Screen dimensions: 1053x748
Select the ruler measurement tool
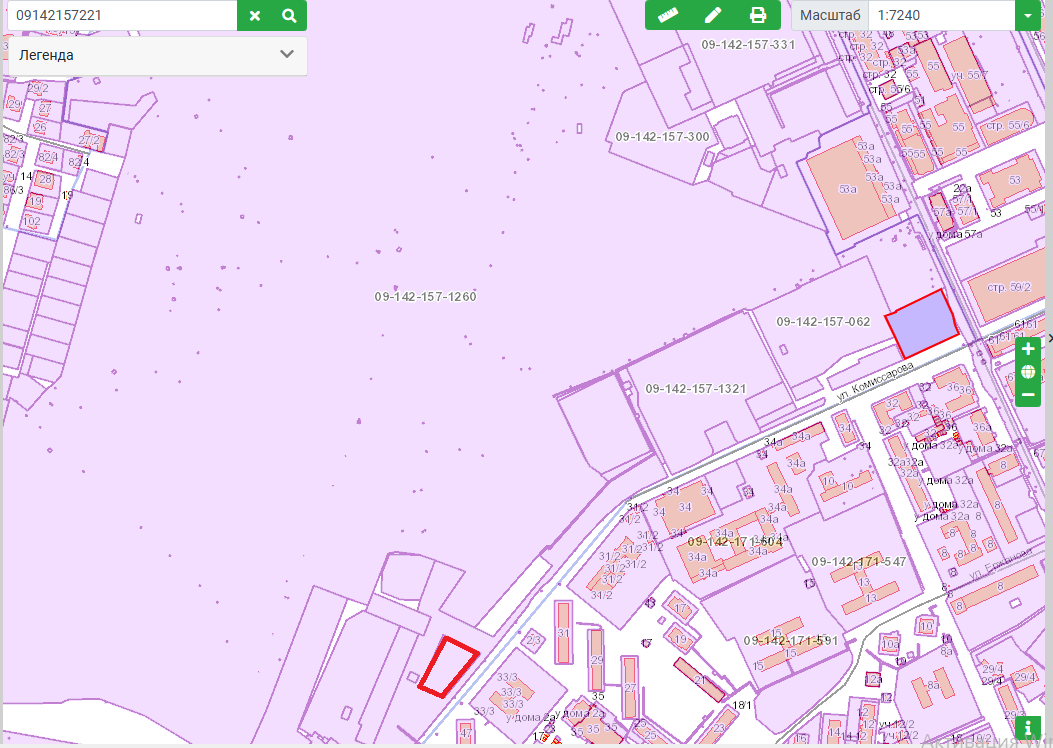(668, 15)
